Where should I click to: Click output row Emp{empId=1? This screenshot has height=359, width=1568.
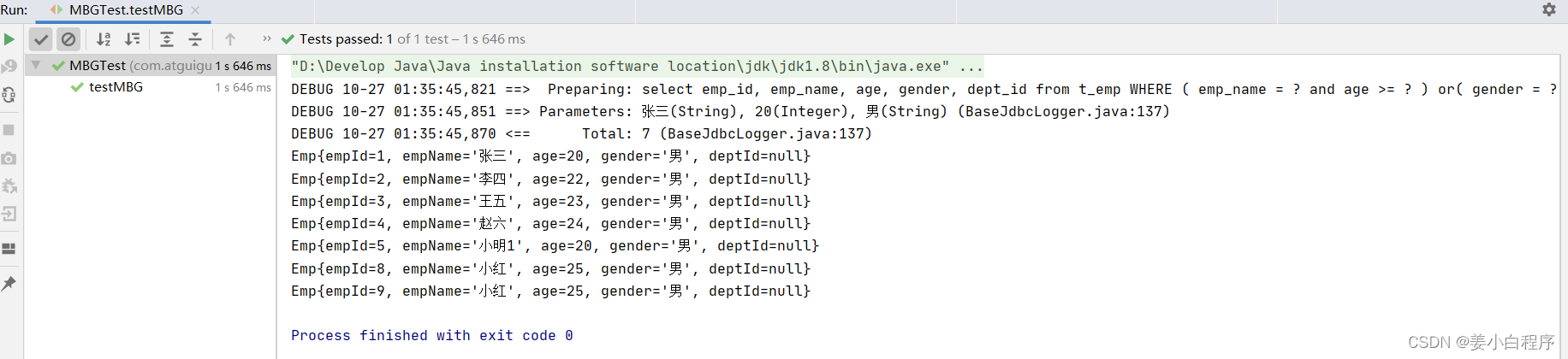[x=550, y=156]
